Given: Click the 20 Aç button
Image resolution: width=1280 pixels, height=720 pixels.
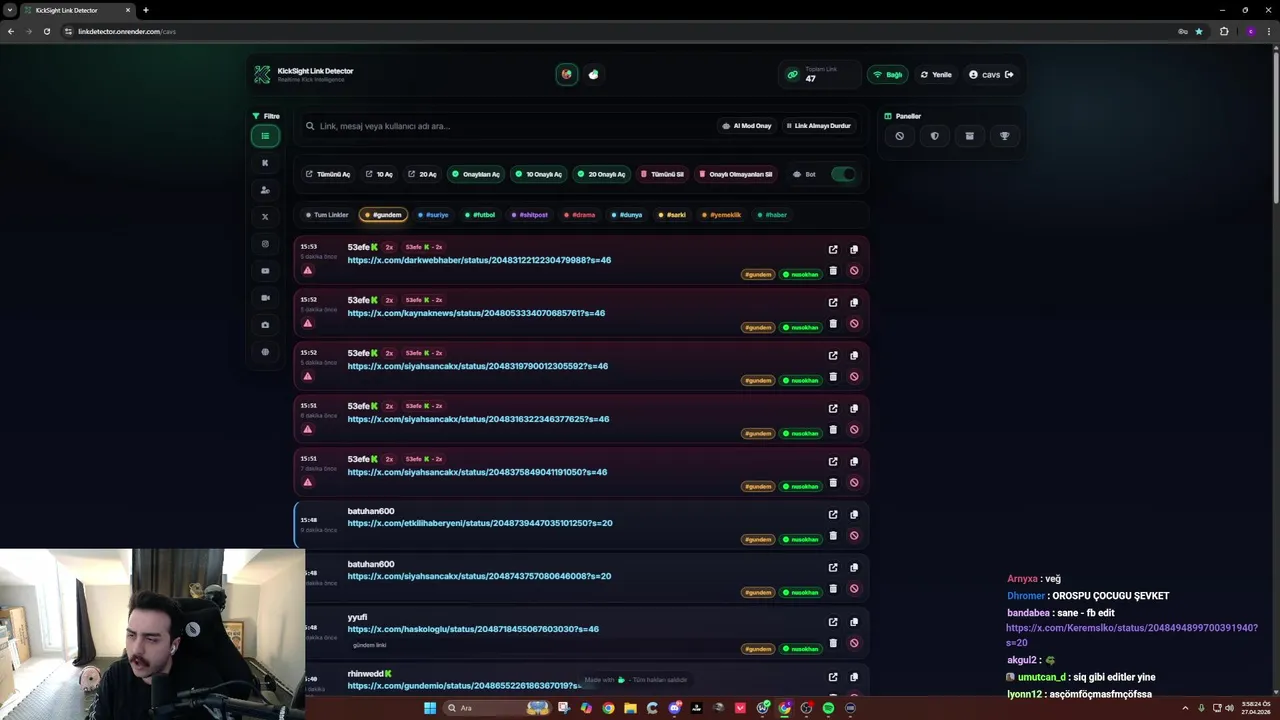Looking at the screenshot, I should [x=422, y=174].
